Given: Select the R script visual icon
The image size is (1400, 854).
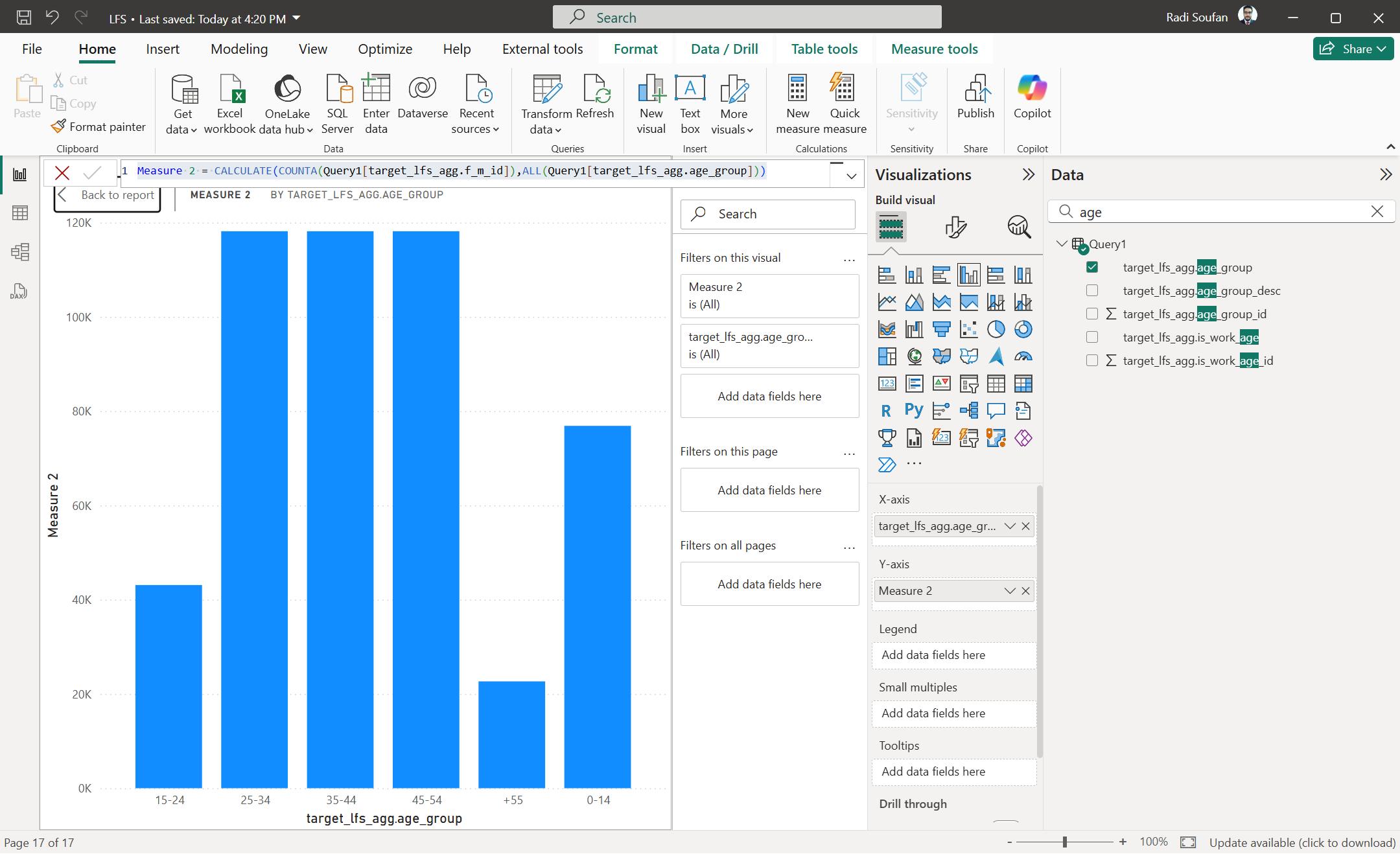Looking at the screenshot, I should point(887,411).
